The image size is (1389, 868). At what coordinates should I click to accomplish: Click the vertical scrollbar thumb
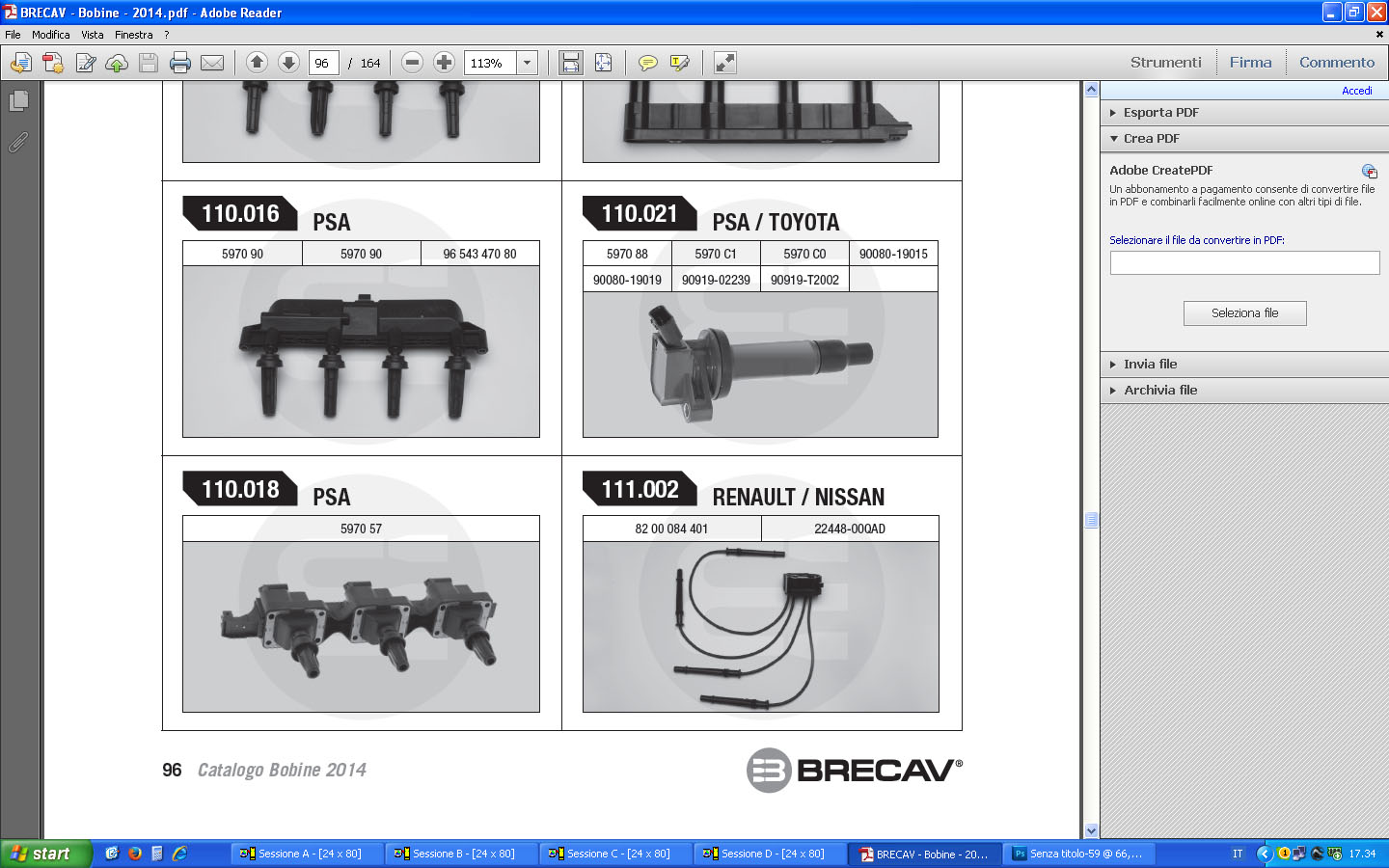pos(1091,520)
